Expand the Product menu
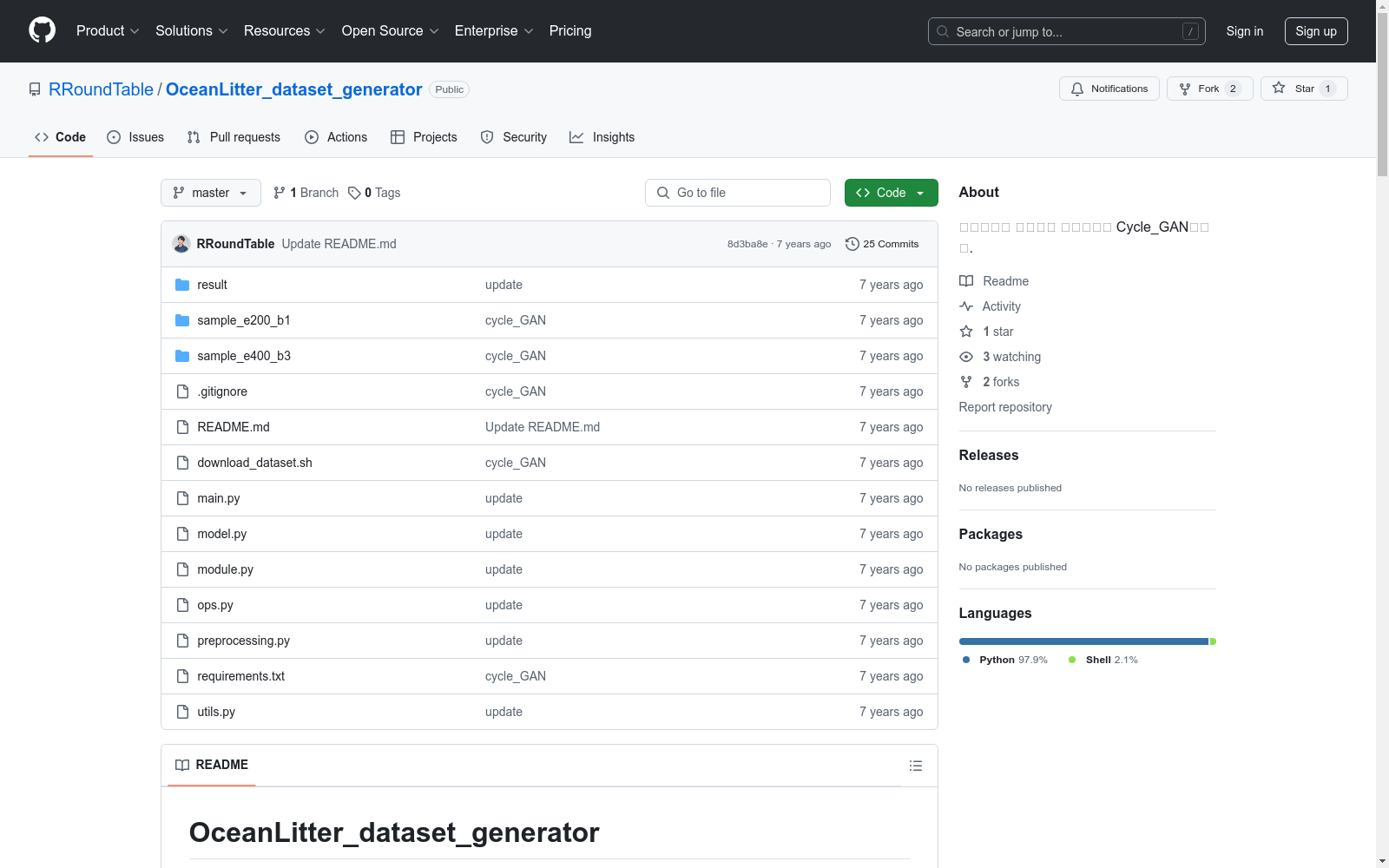1389x868 pixels. [x=108, y=31]
